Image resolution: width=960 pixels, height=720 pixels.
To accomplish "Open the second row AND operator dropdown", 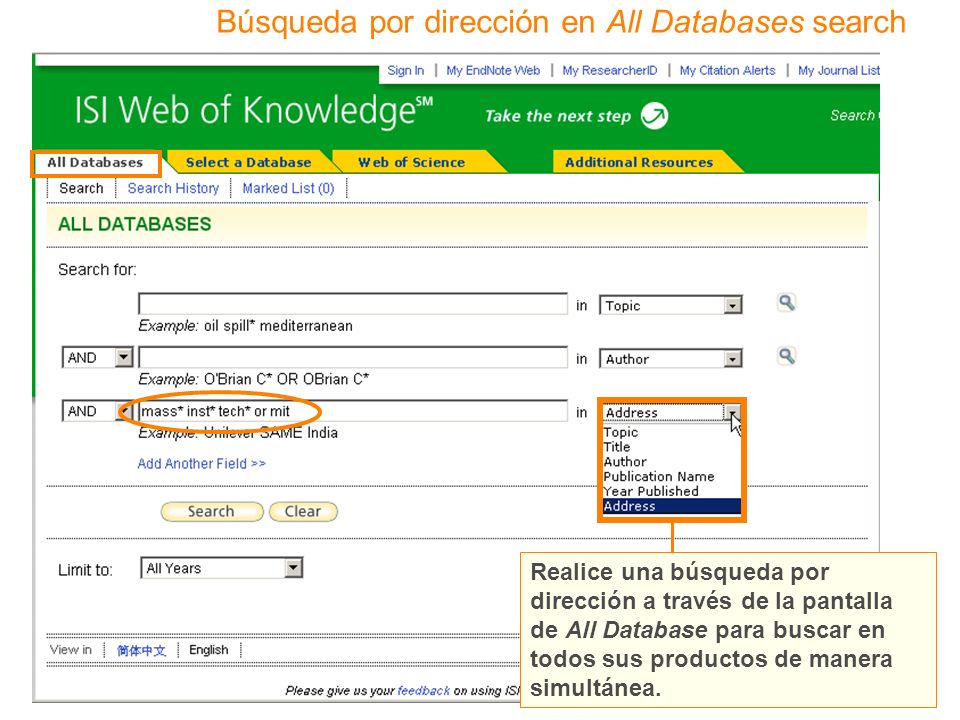I will [x=124, y=358].
